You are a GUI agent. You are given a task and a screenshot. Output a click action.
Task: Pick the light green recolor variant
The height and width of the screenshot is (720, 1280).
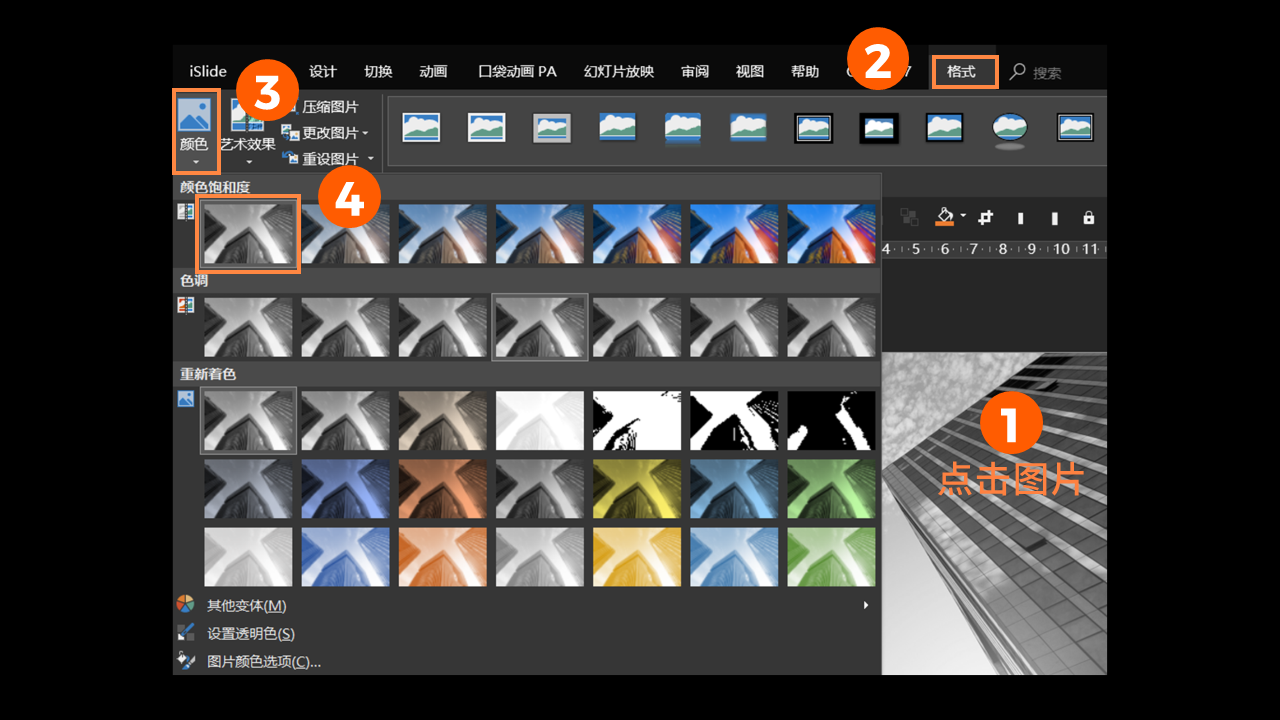(831, 557)
